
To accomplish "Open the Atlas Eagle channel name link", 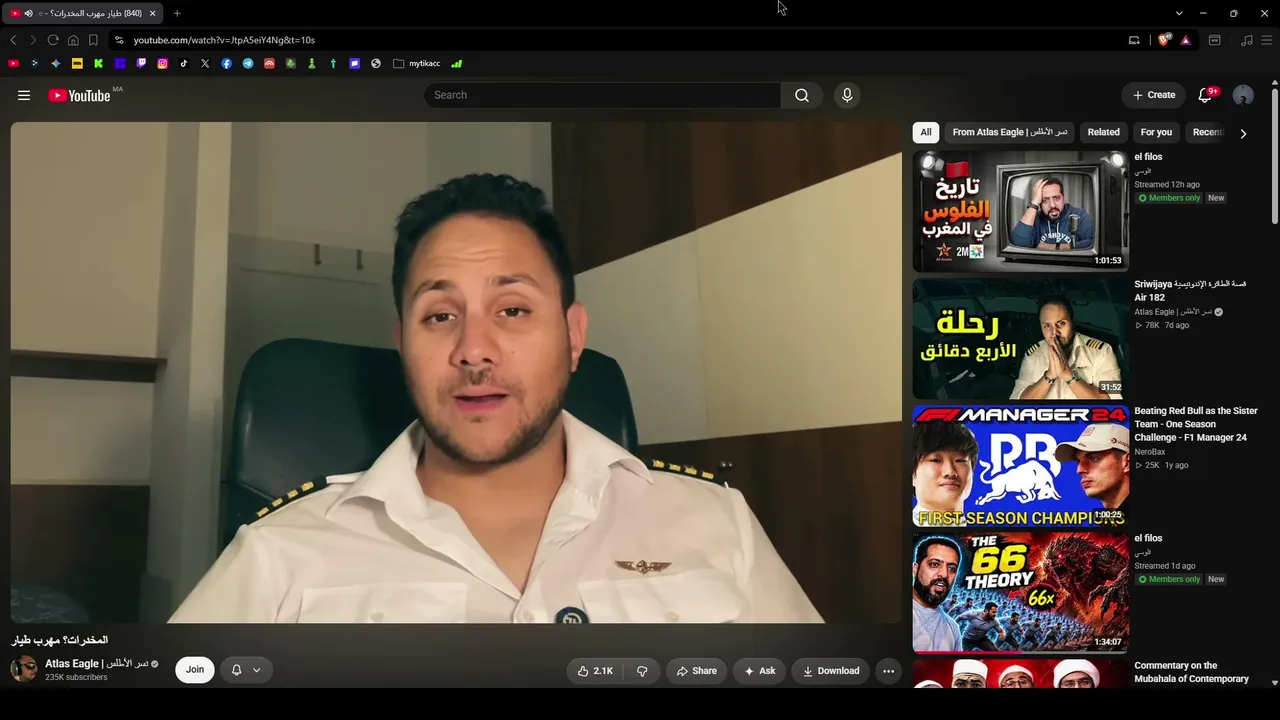I will click(96, 664).
